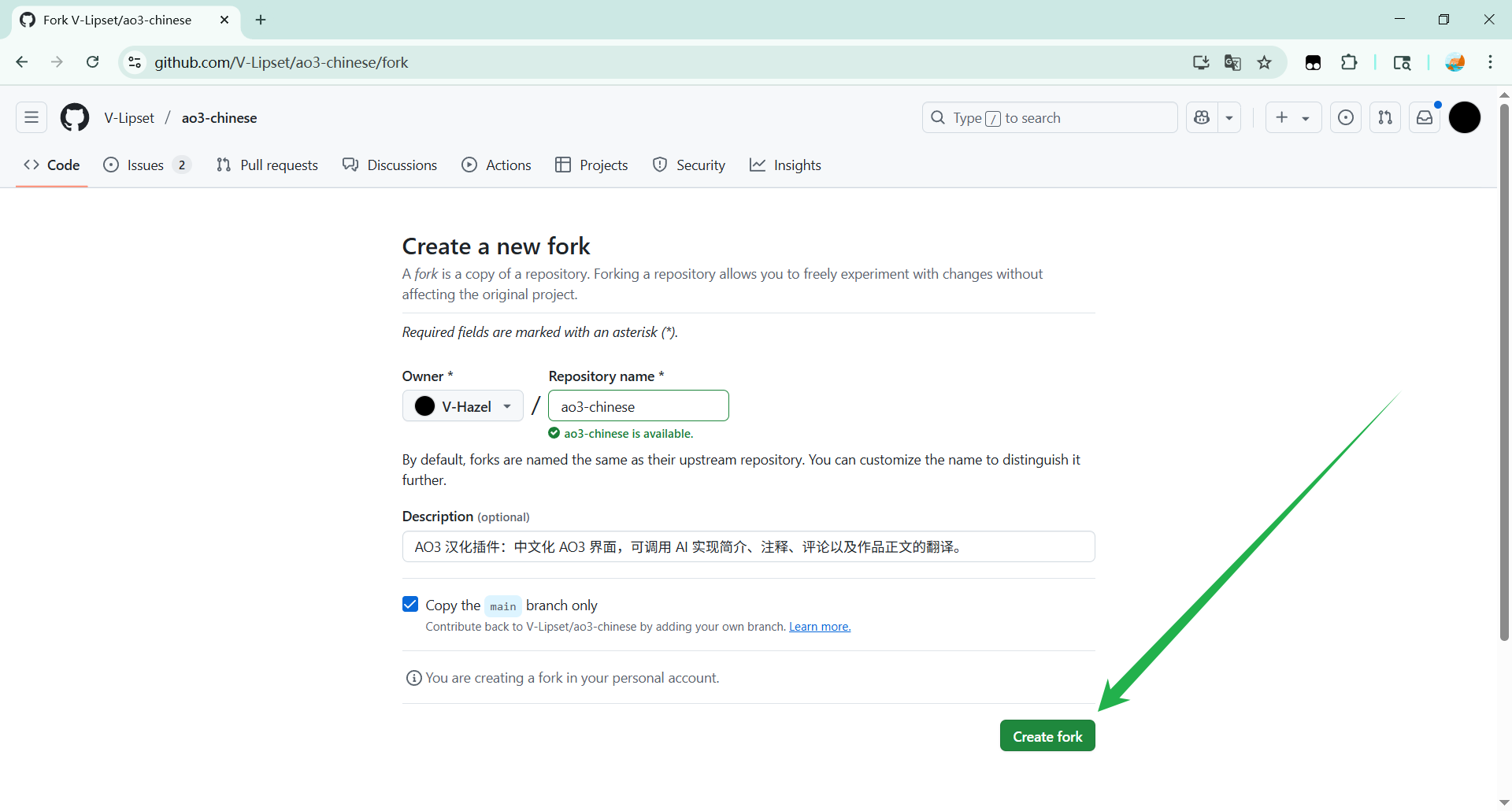Image resolution: width=1512 pixels, height=811 pixels.
Task: Open the Copilot chat icon
Action: pyautogui.click(x=1202, y=118)
